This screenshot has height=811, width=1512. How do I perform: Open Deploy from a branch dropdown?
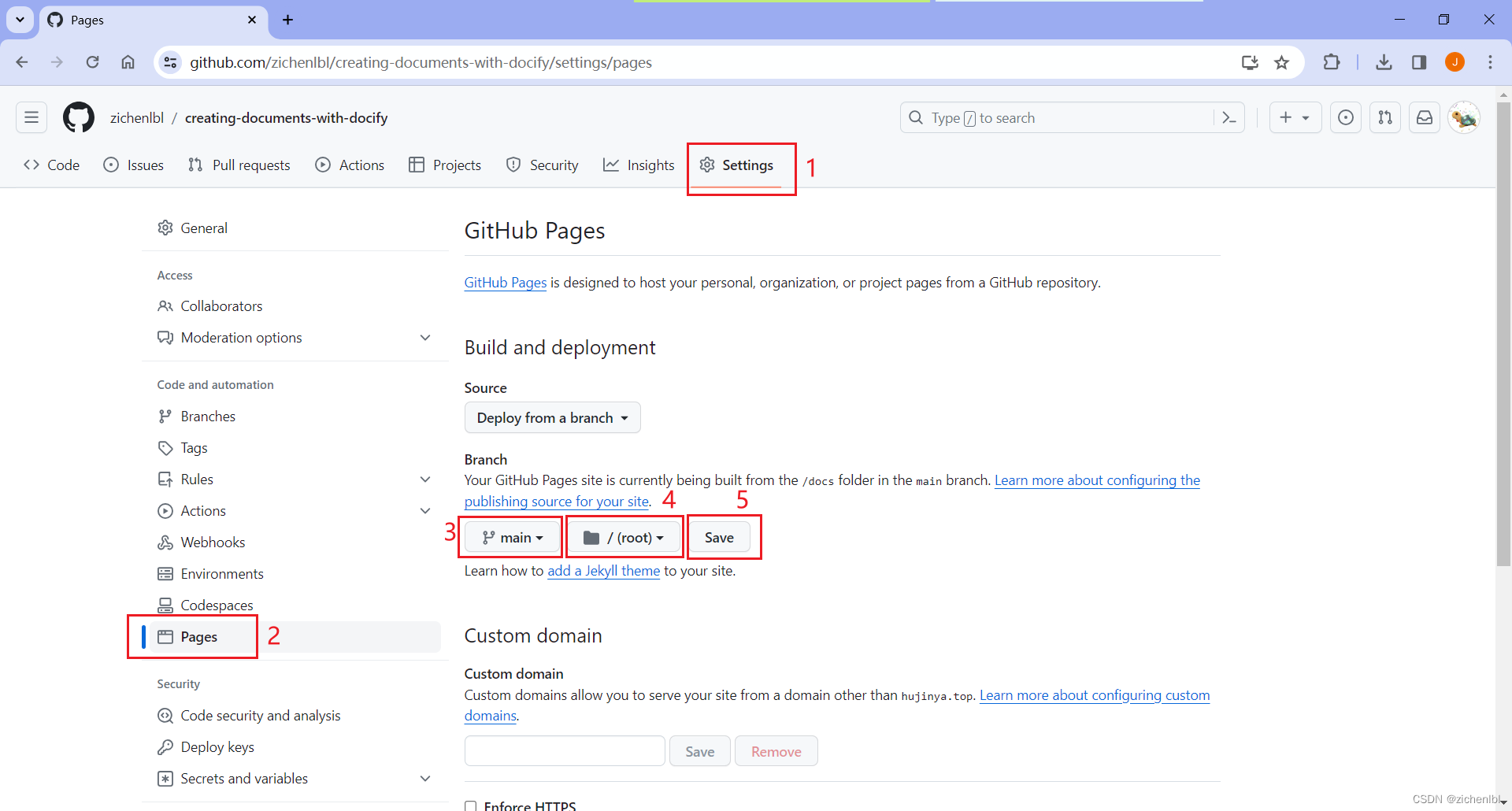click(552, 418)
